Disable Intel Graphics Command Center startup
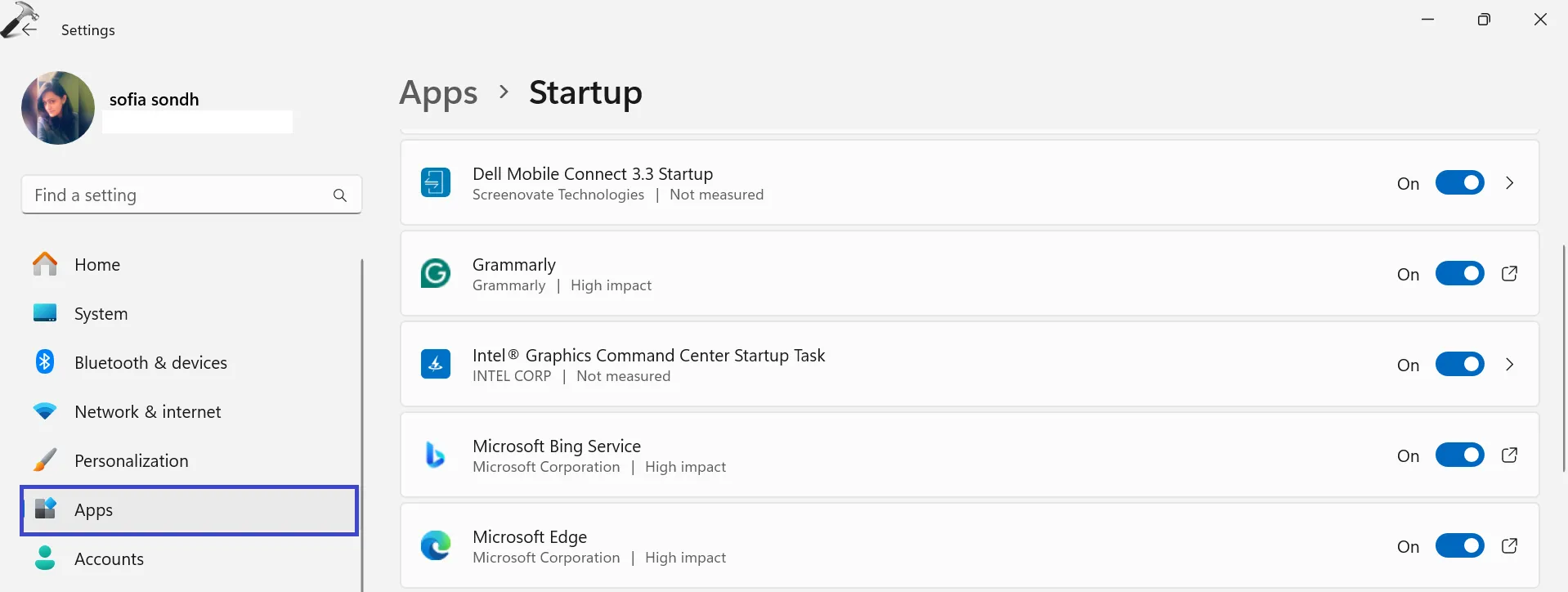The image size is (1568, 592). pos(1459,365)
